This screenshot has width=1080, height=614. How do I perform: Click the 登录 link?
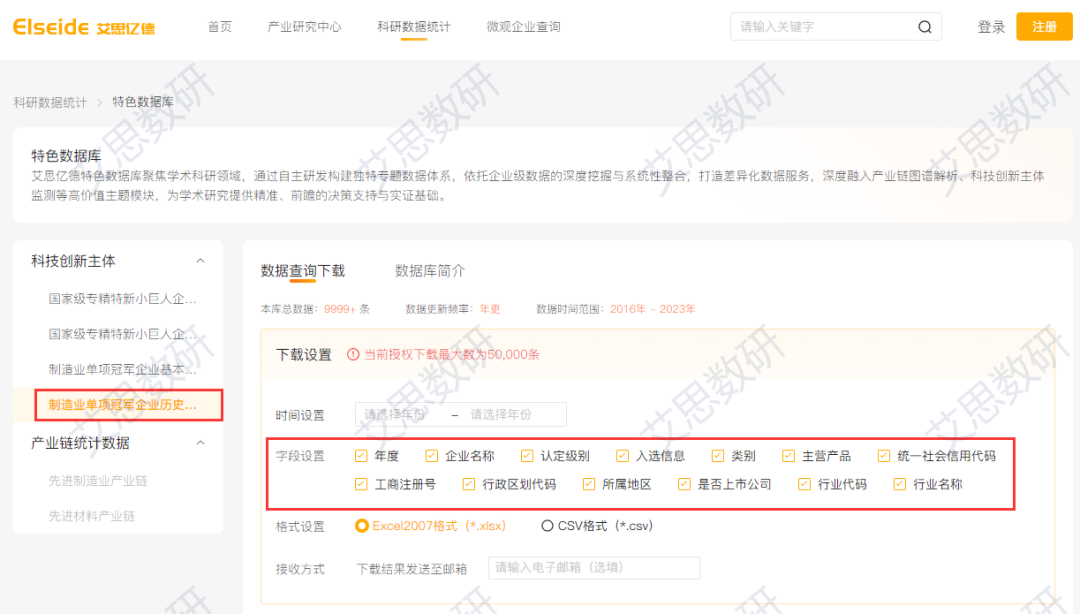pos(991,27)
